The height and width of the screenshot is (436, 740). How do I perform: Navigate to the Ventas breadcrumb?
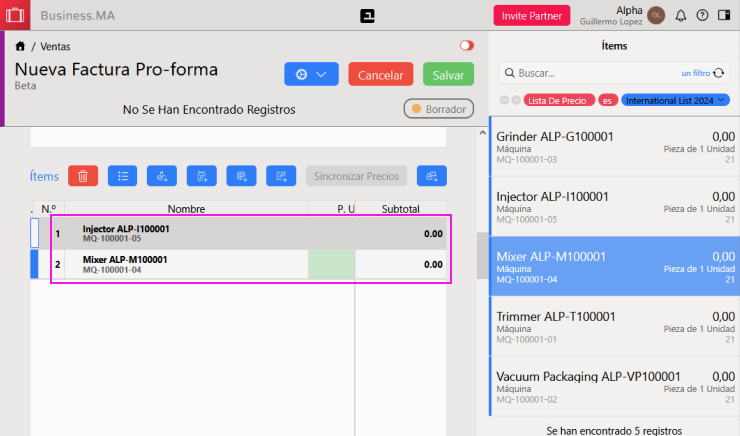point(55,46)
